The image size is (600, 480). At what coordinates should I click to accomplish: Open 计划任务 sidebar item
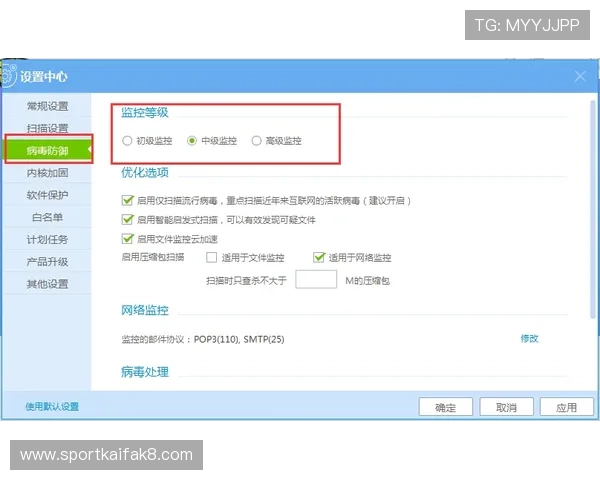(x=47, y=239)
